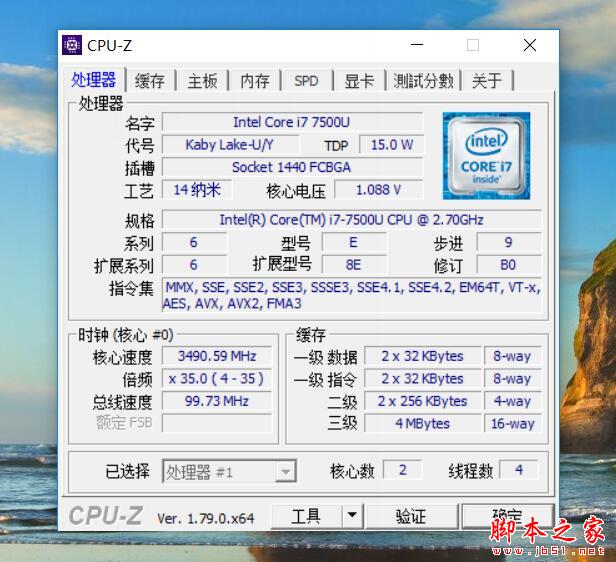Click the L3 cache value 4 MBytes
This screenshot has width=616, height=562.
coord(423,424)
